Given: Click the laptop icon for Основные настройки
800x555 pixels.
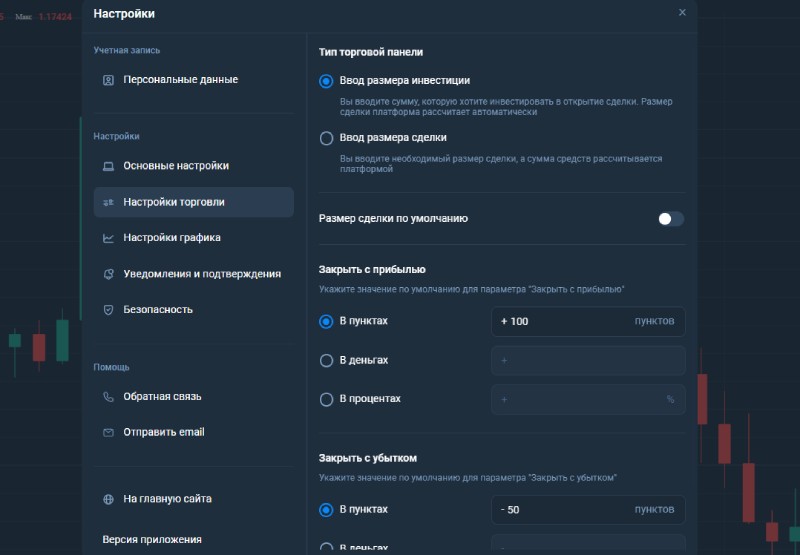Looking at the screenshot, I should point(108,166).
